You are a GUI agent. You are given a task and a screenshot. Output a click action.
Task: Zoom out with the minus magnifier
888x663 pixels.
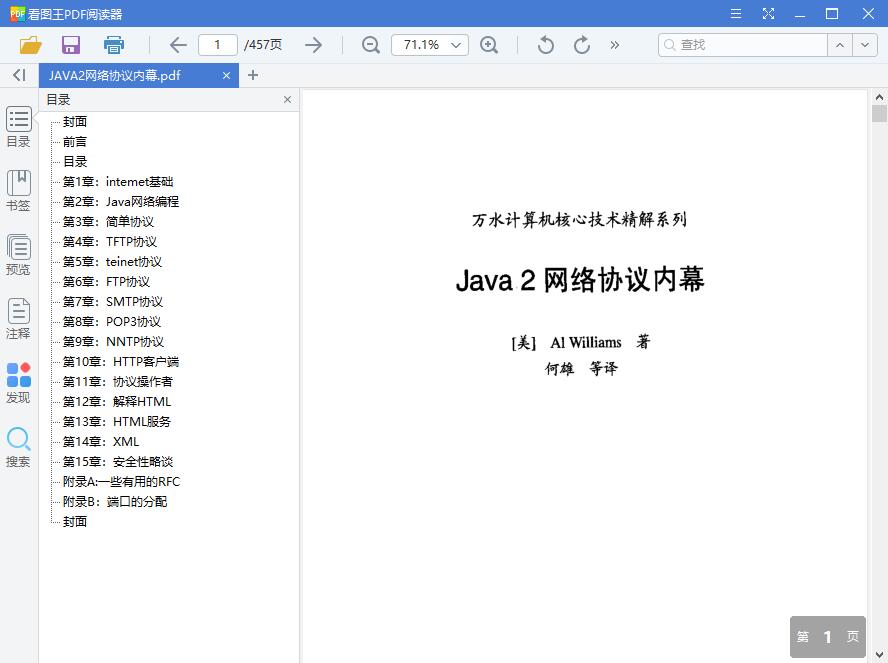[370, 45]
